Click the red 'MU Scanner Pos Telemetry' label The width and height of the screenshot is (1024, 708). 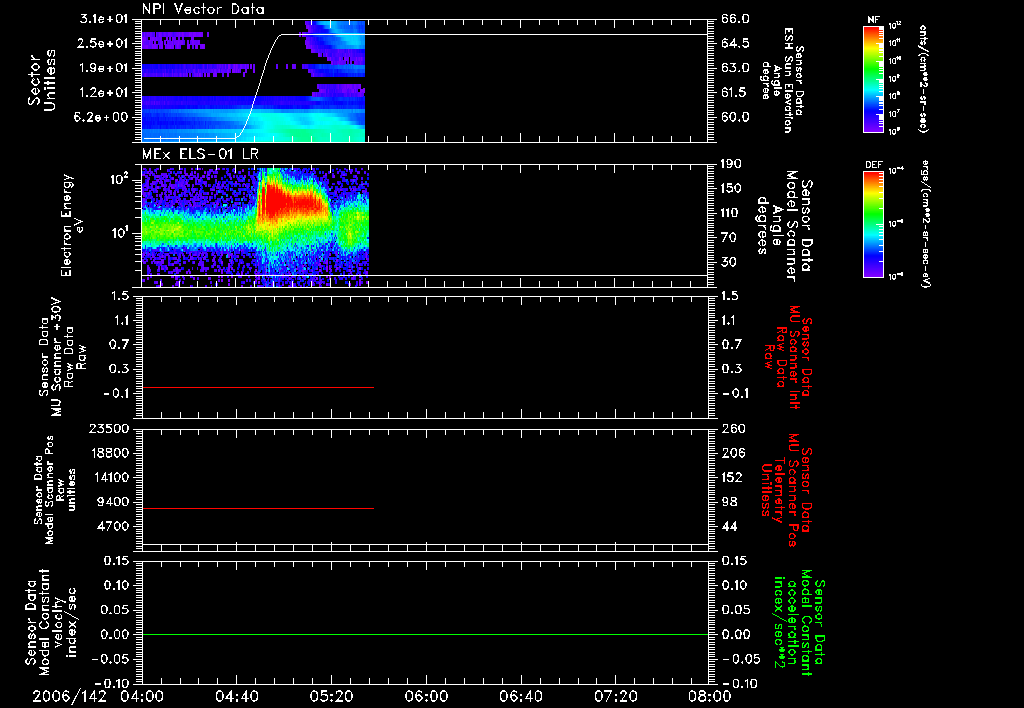(x=786, y=490)
